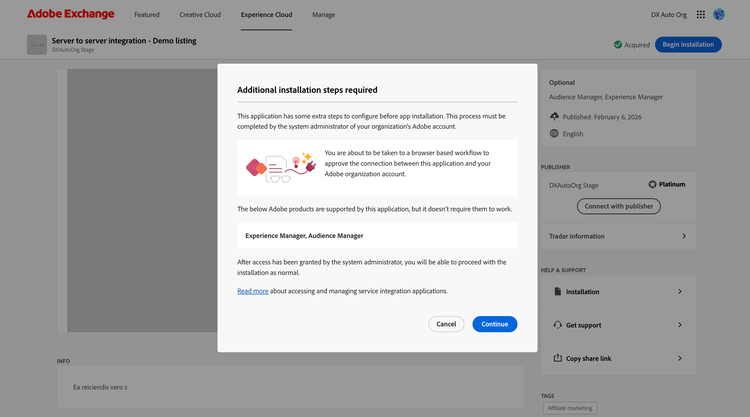Follow the Read more link

[x=253, y=291]
